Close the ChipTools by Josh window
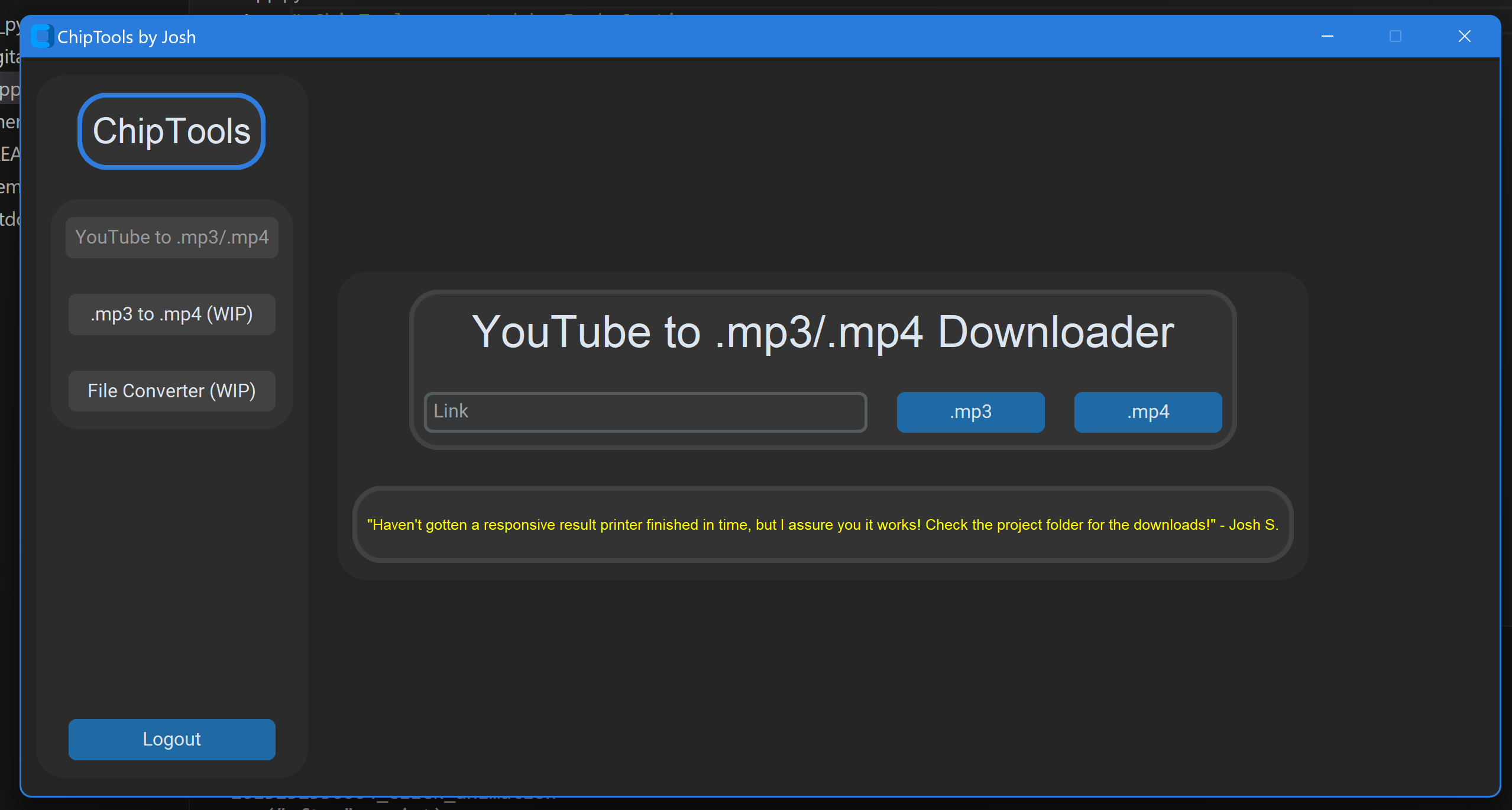This screenshot has width=1512, height=810. coord(1464,37)
